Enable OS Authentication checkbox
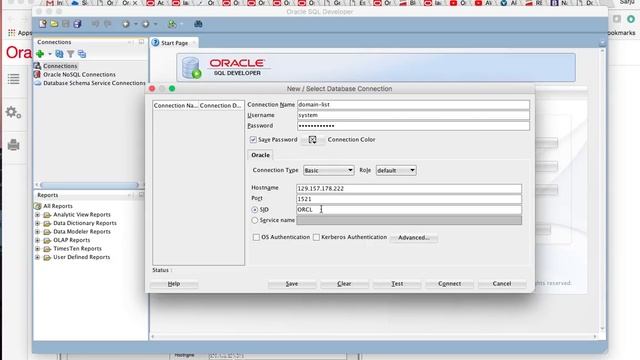640x360 pixels. 256,237
